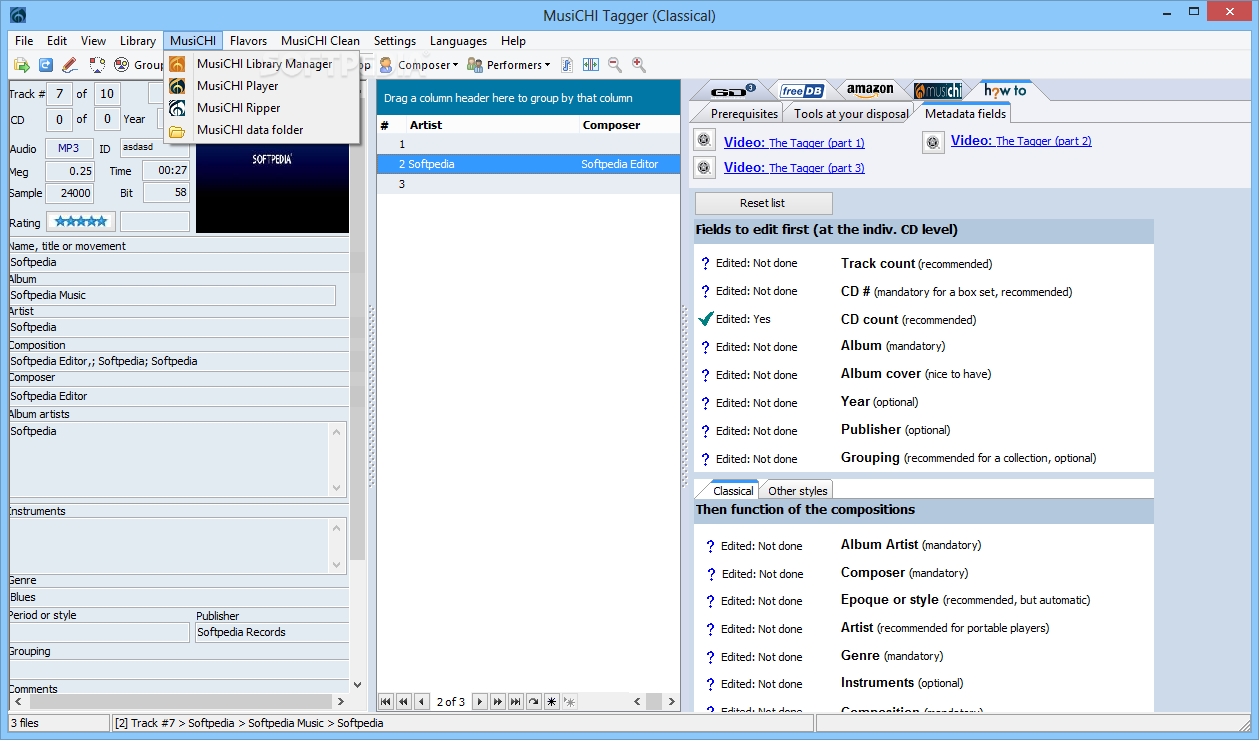Click the previous page navigator button
1259x740 pixels.
(403, 702)
